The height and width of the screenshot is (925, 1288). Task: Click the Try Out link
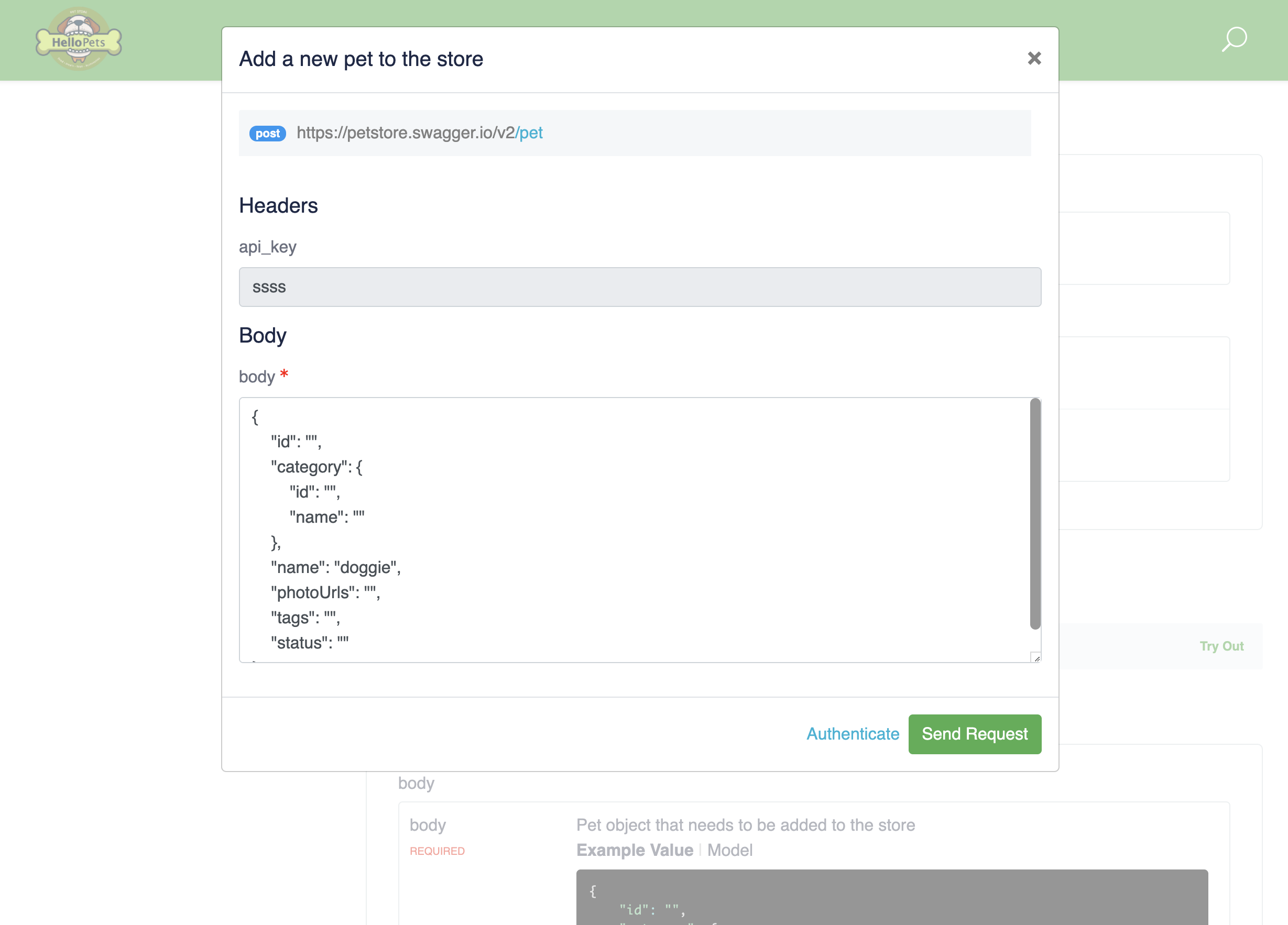point(1221,646)
